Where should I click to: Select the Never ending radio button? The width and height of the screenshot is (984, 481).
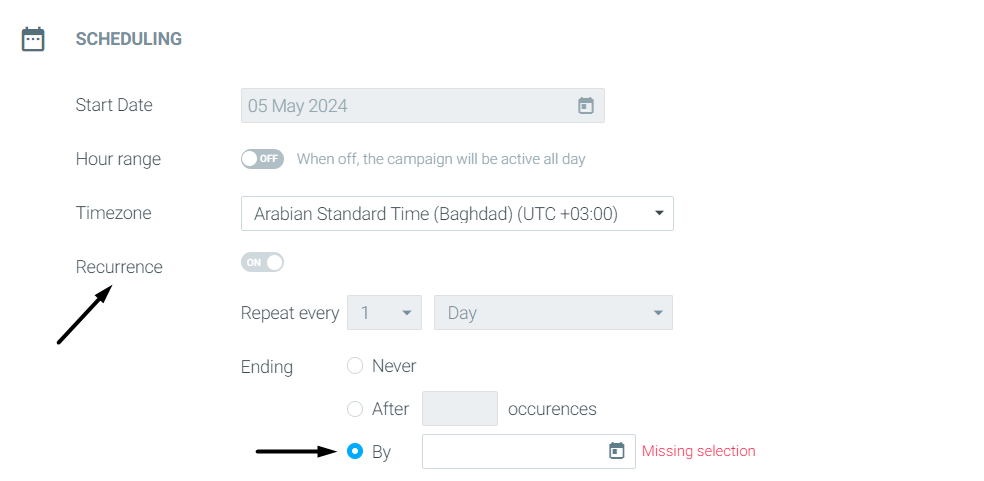point(355,366)
